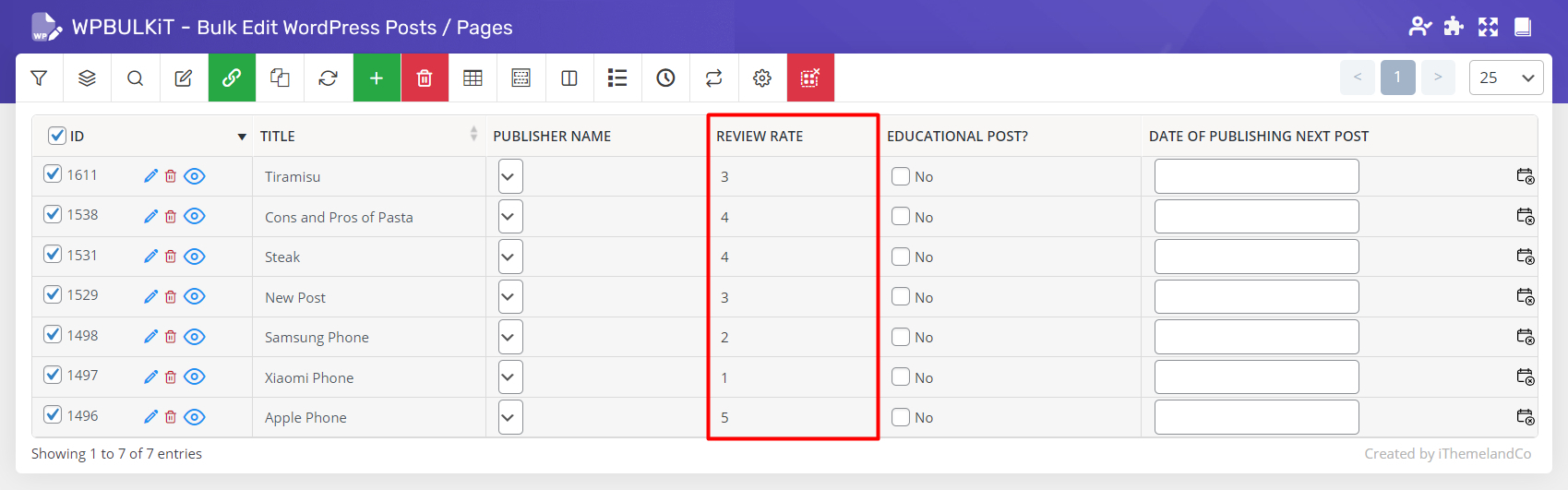The width and height of the screenshot is (1568, 490).
Task: Click the pencil edit icon for post 1611
Action: [x=151, y=176]
